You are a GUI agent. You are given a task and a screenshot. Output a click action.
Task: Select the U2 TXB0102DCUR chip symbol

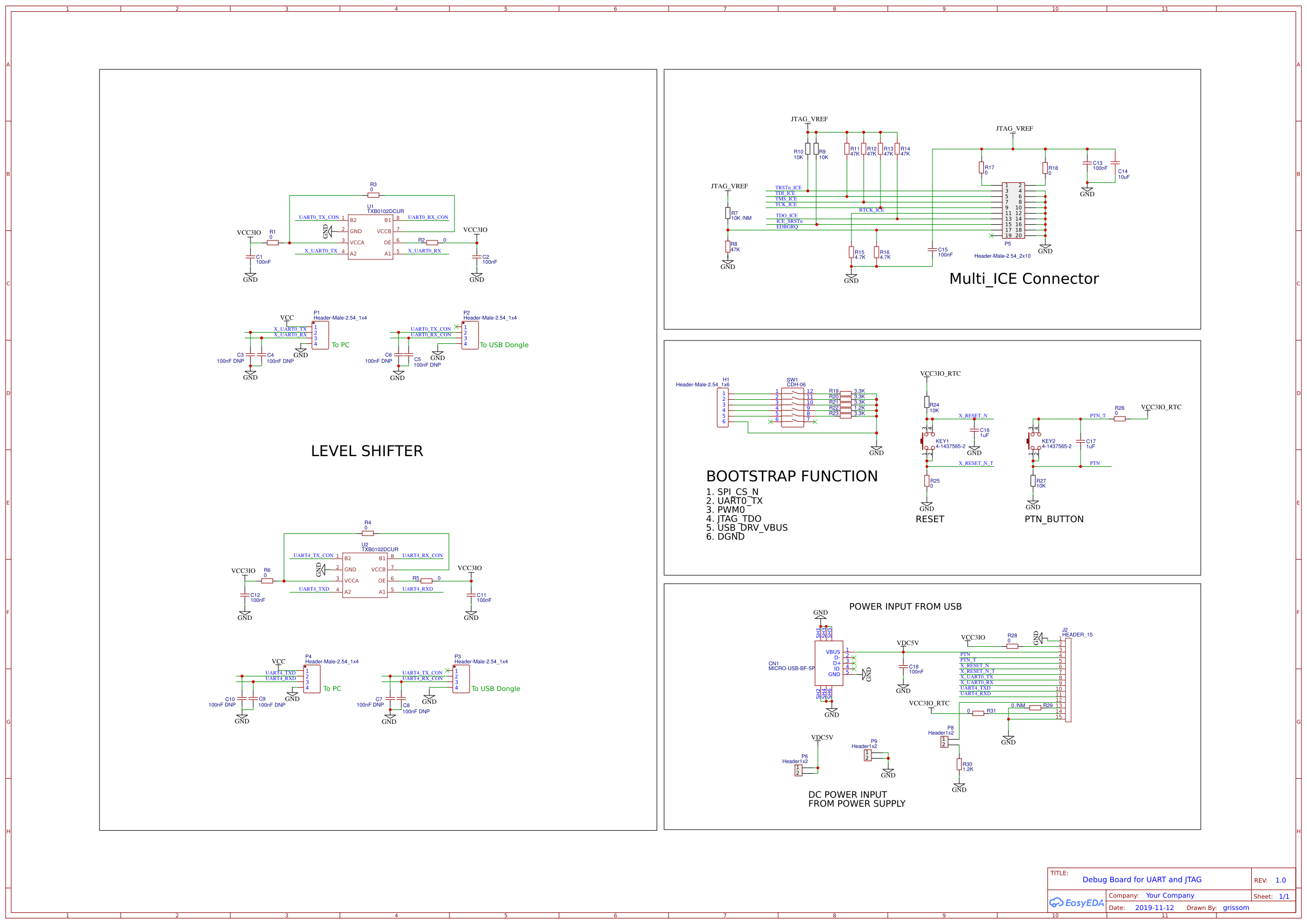[x=364, y=575]
